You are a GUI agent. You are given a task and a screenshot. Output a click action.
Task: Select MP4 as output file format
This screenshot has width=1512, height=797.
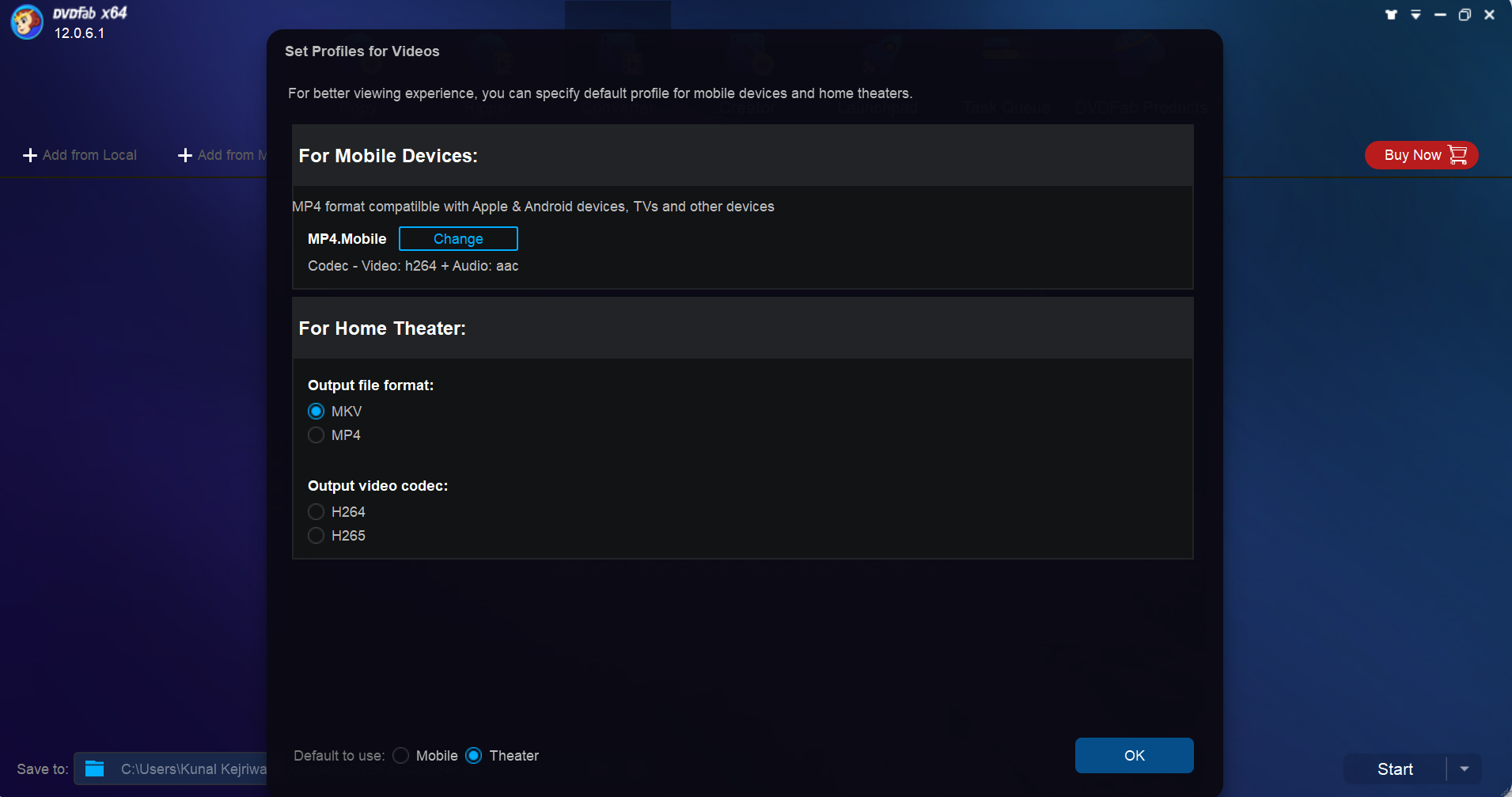(316, 435)
